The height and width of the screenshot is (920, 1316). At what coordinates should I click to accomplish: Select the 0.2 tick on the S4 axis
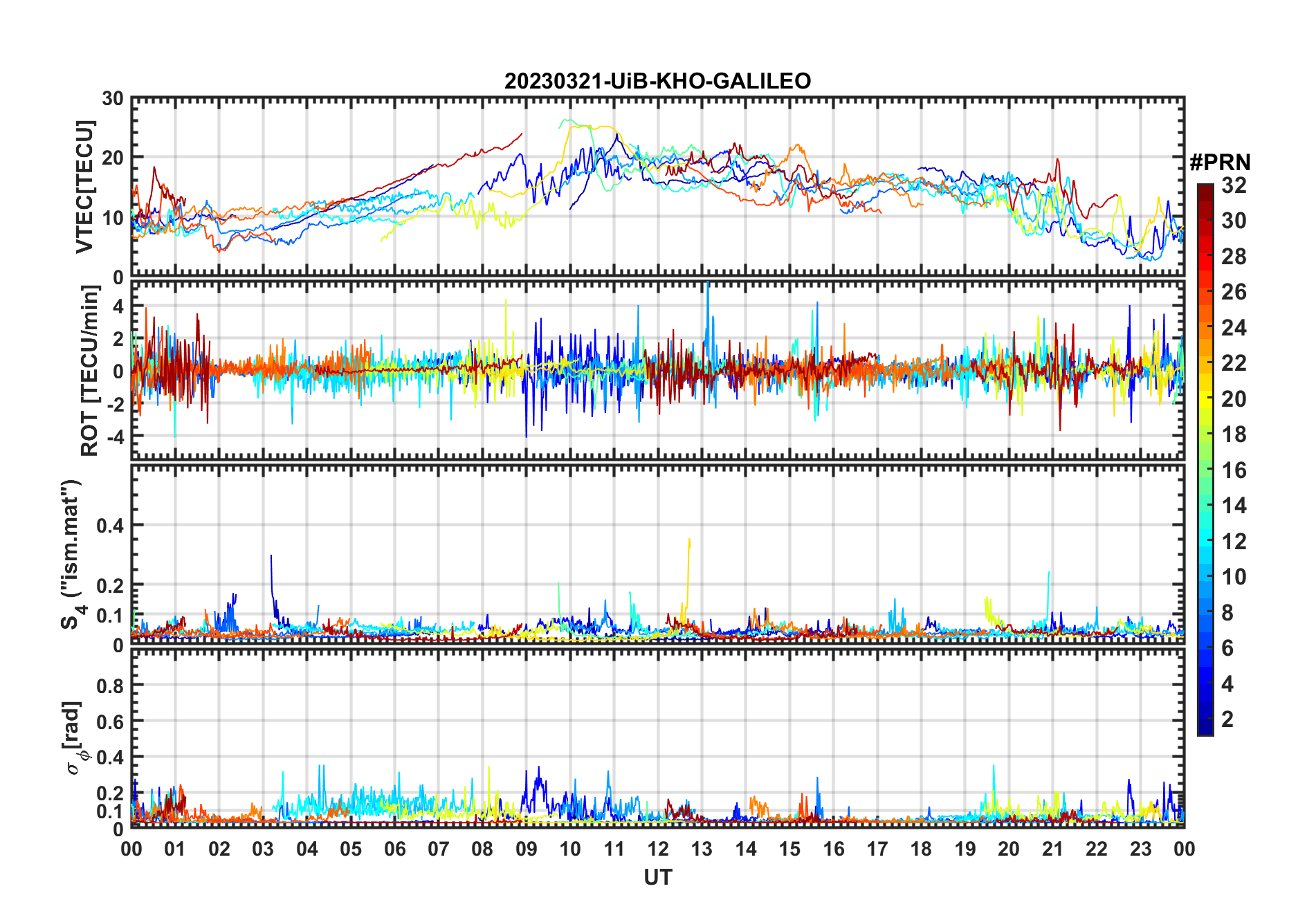111,585
